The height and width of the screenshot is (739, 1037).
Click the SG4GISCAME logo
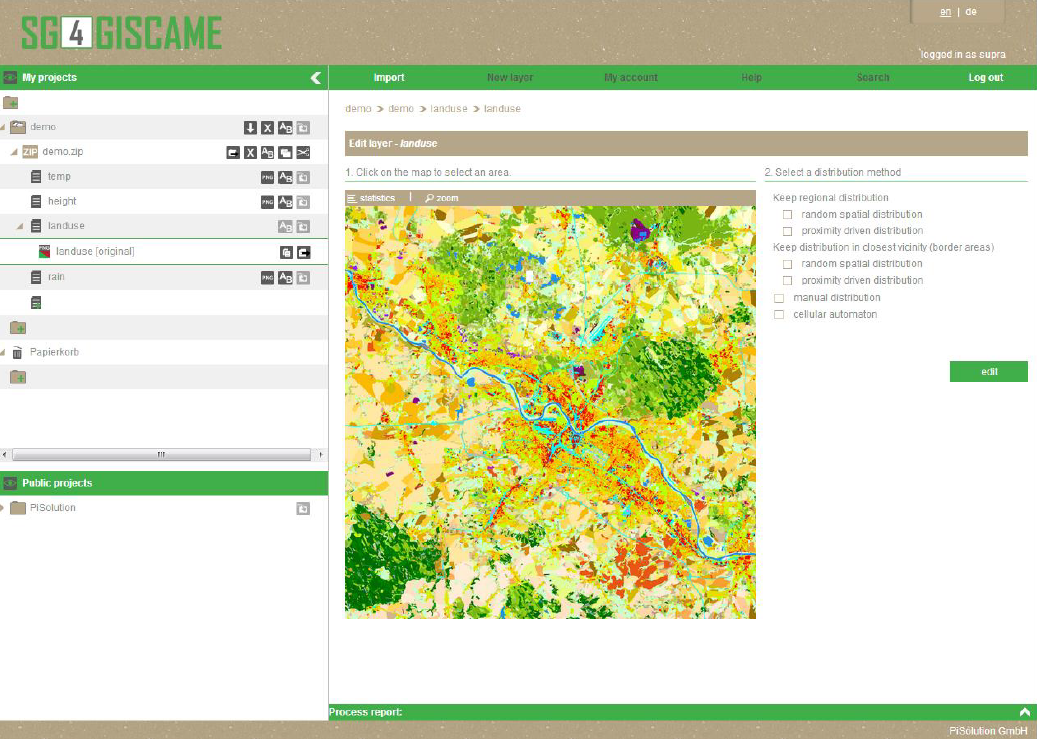122,33
